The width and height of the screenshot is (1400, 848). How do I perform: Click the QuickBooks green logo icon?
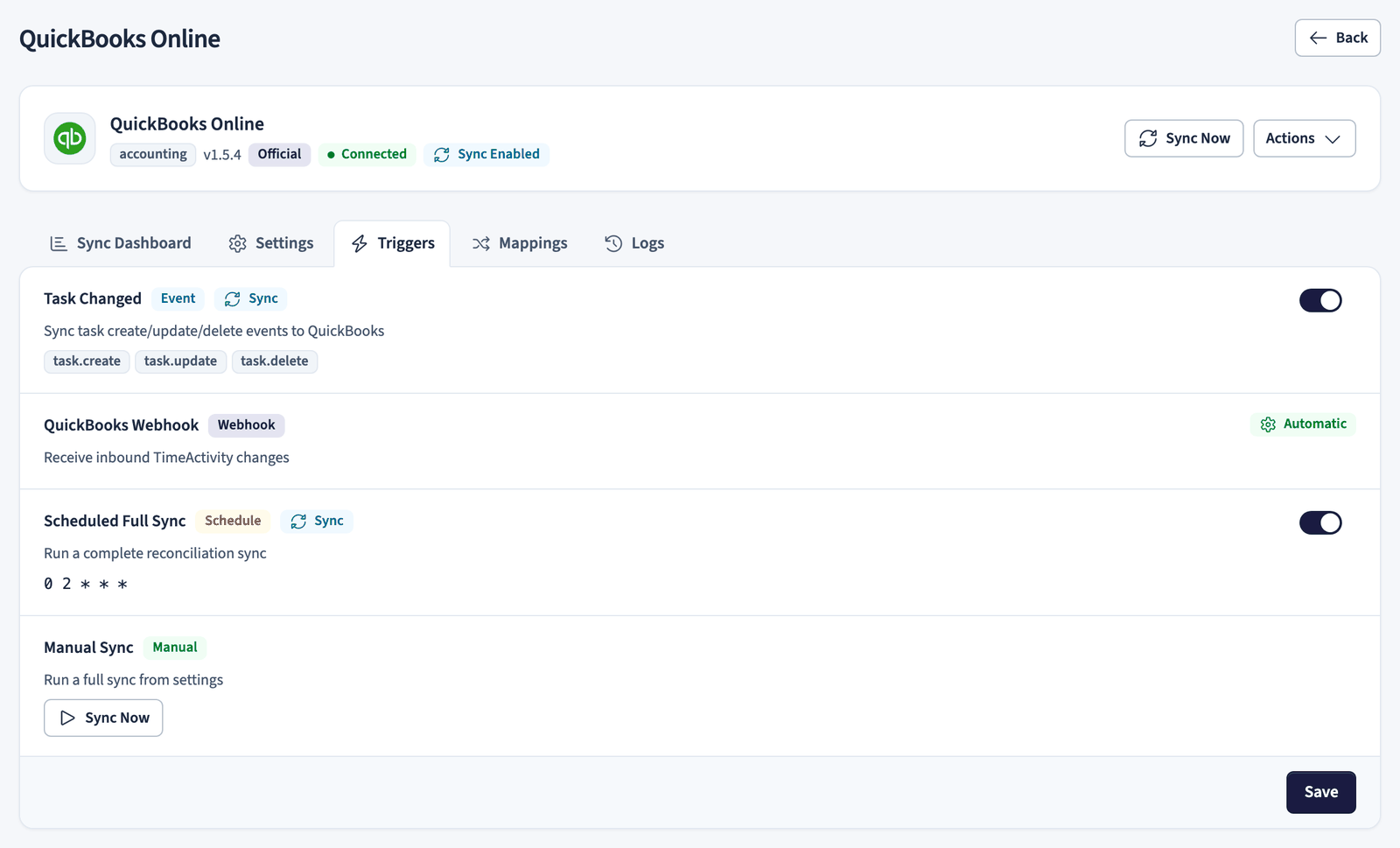pyautogui.click(x=70, y=138)
